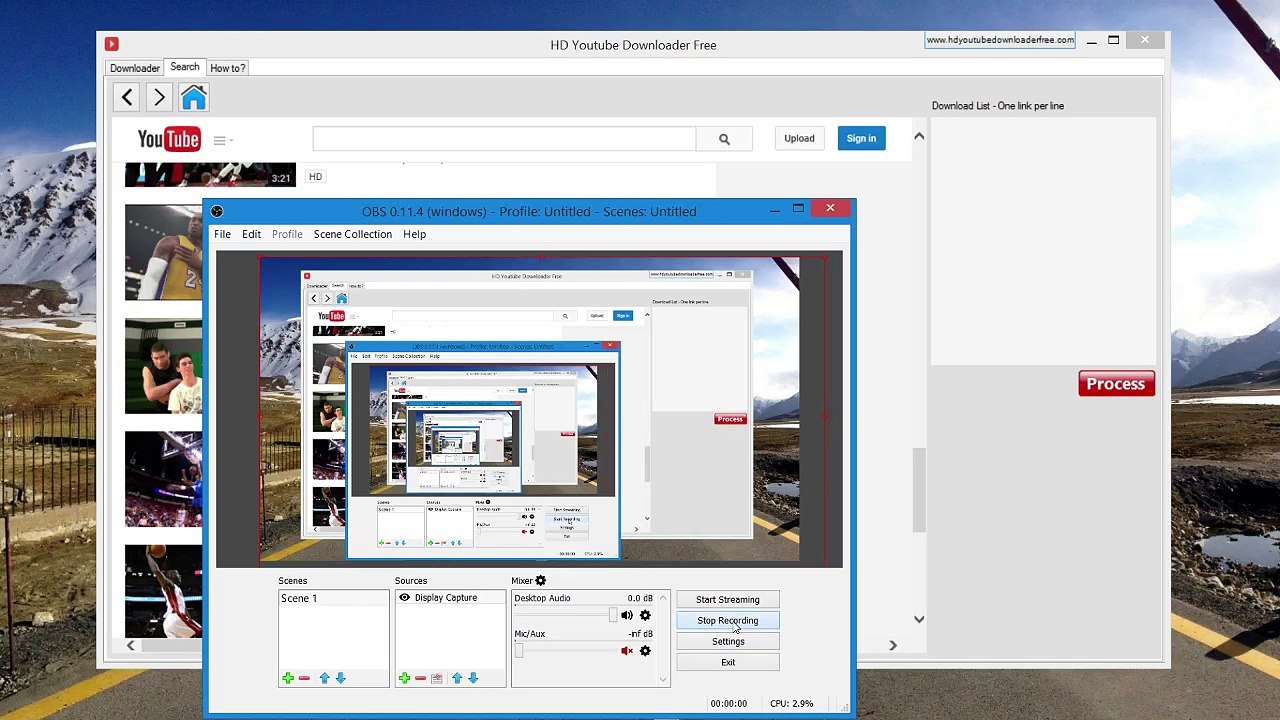Click the YouTube logo
This screenshot has width=1280, height=720.
pos(169,139)
